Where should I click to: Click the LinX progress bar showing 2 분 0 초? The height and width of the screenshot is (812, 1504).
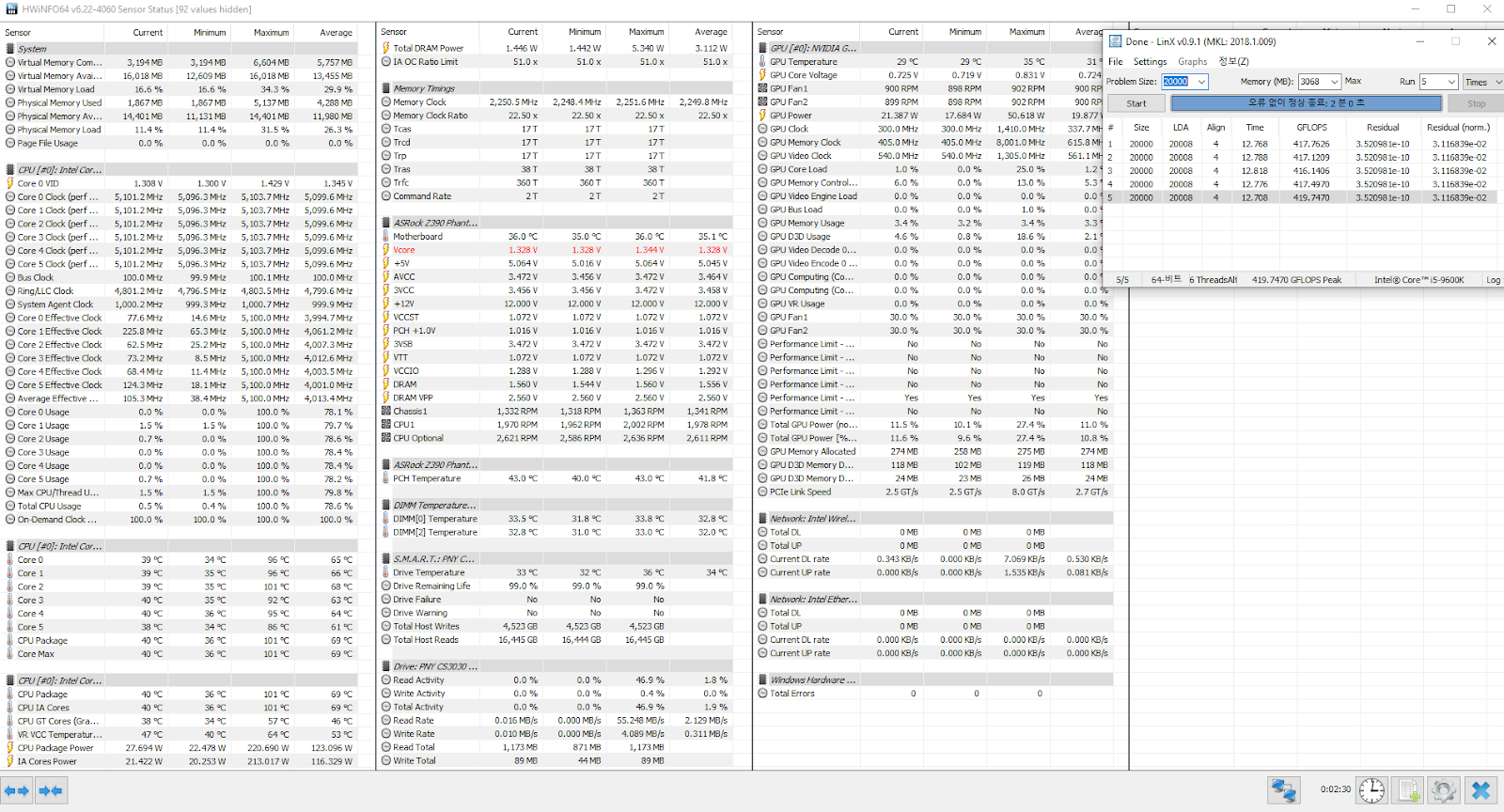[1306, 103]
